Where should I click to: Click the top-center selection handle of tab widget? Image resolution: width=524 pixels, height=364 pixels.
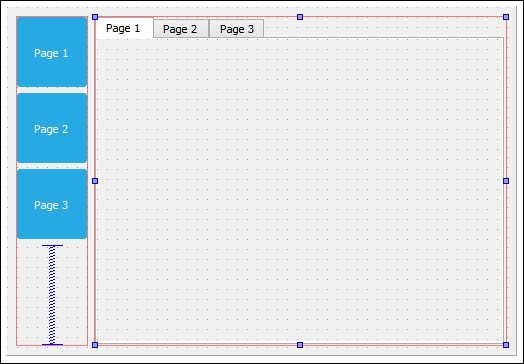300,17
